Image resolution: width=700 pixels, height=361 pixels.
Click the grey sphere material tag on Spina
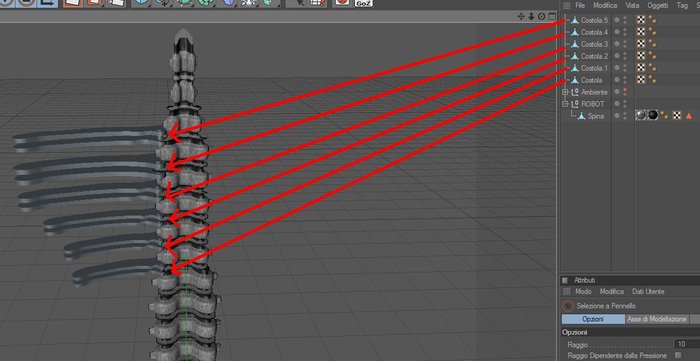pos(641,116)
